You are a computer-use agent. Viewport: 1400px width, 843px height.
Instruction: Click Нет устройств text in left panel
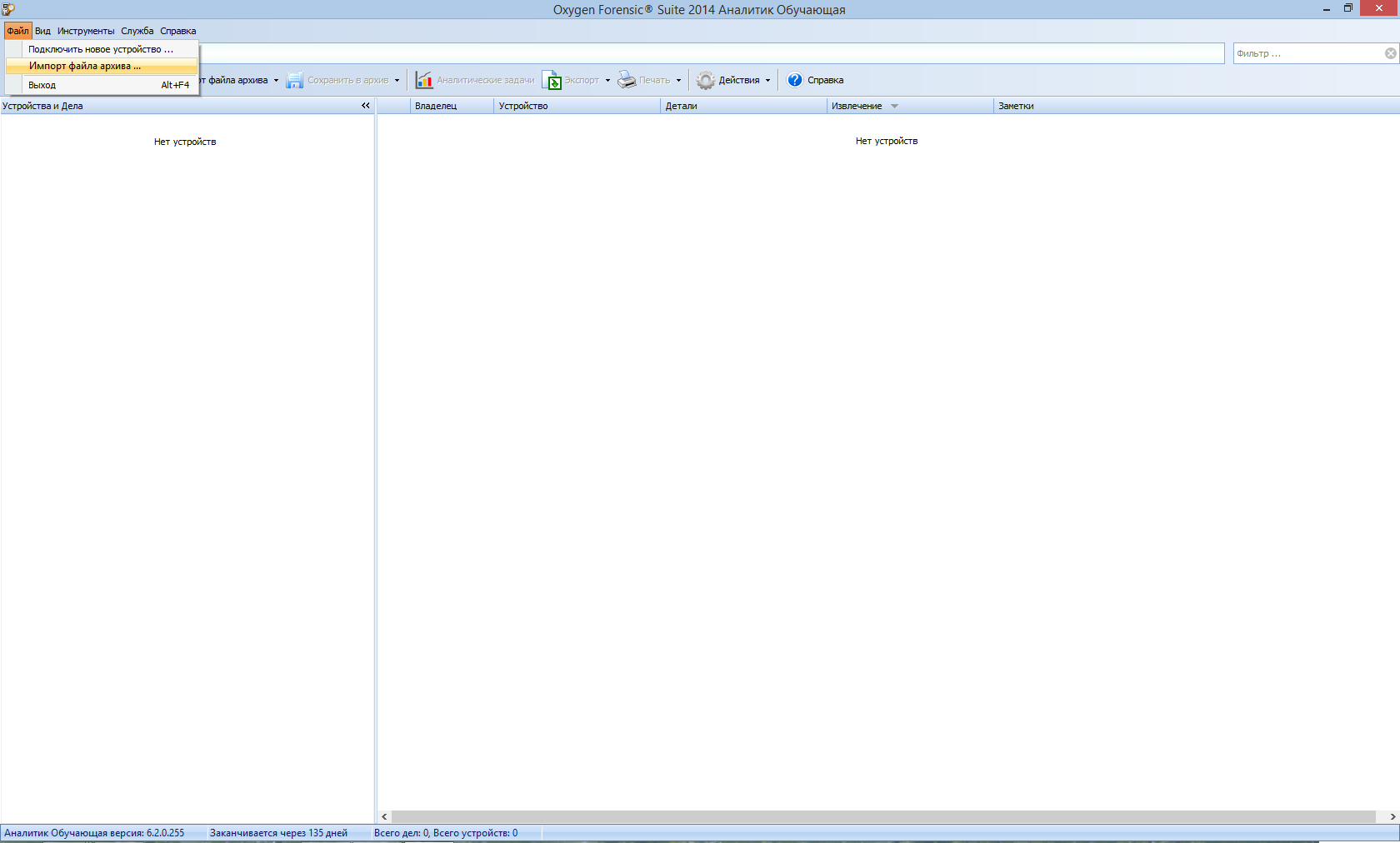185,142
